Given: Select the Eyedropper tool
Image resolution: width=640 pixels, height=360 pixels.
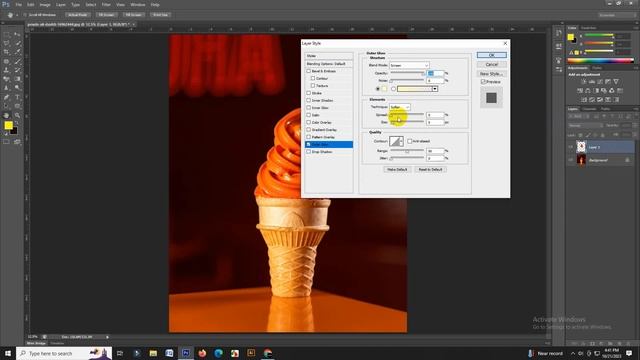Looking at the screenshot, I should coord(17,52).
